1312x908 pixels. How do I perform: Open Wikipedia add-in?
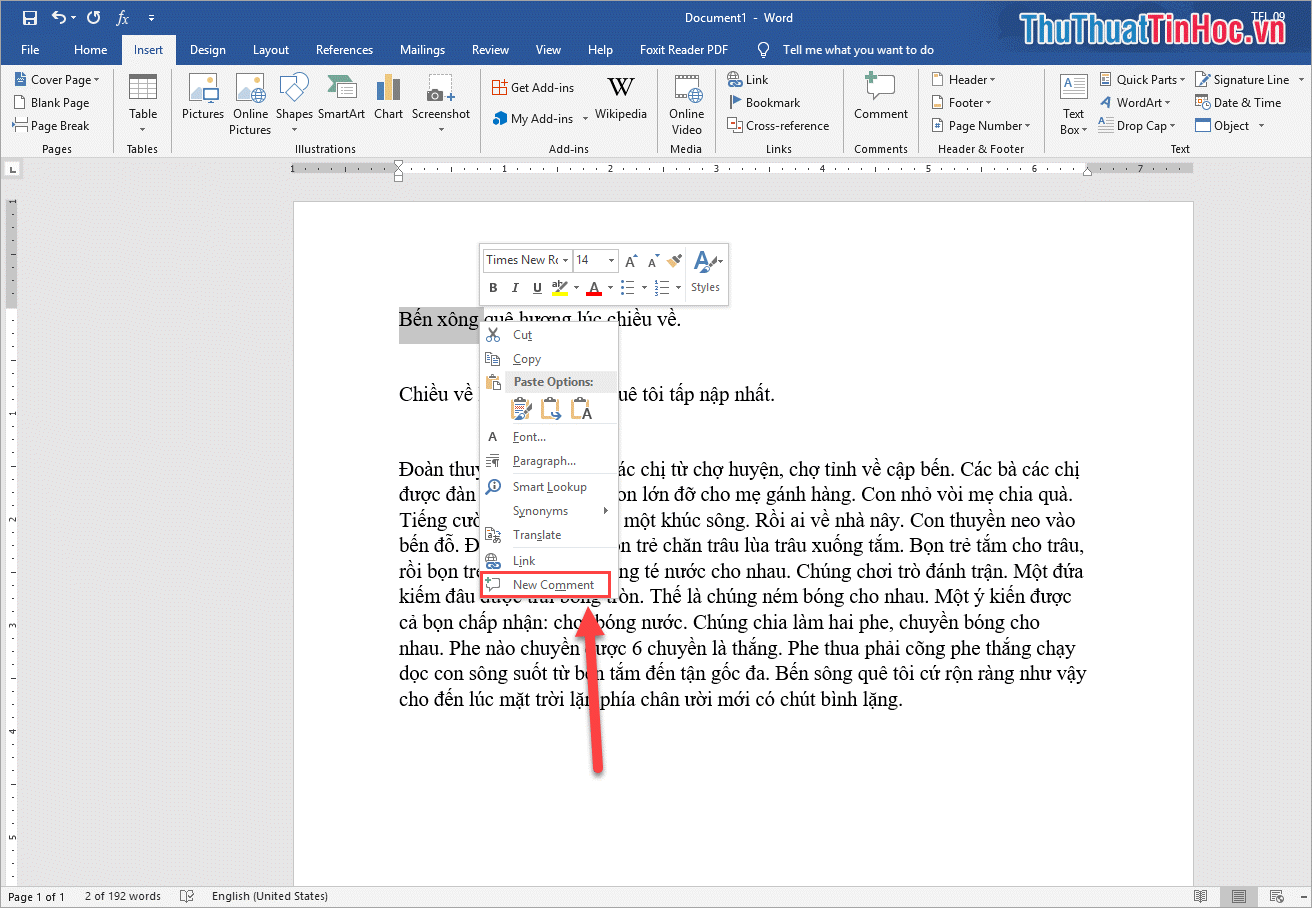coord(621,98)
